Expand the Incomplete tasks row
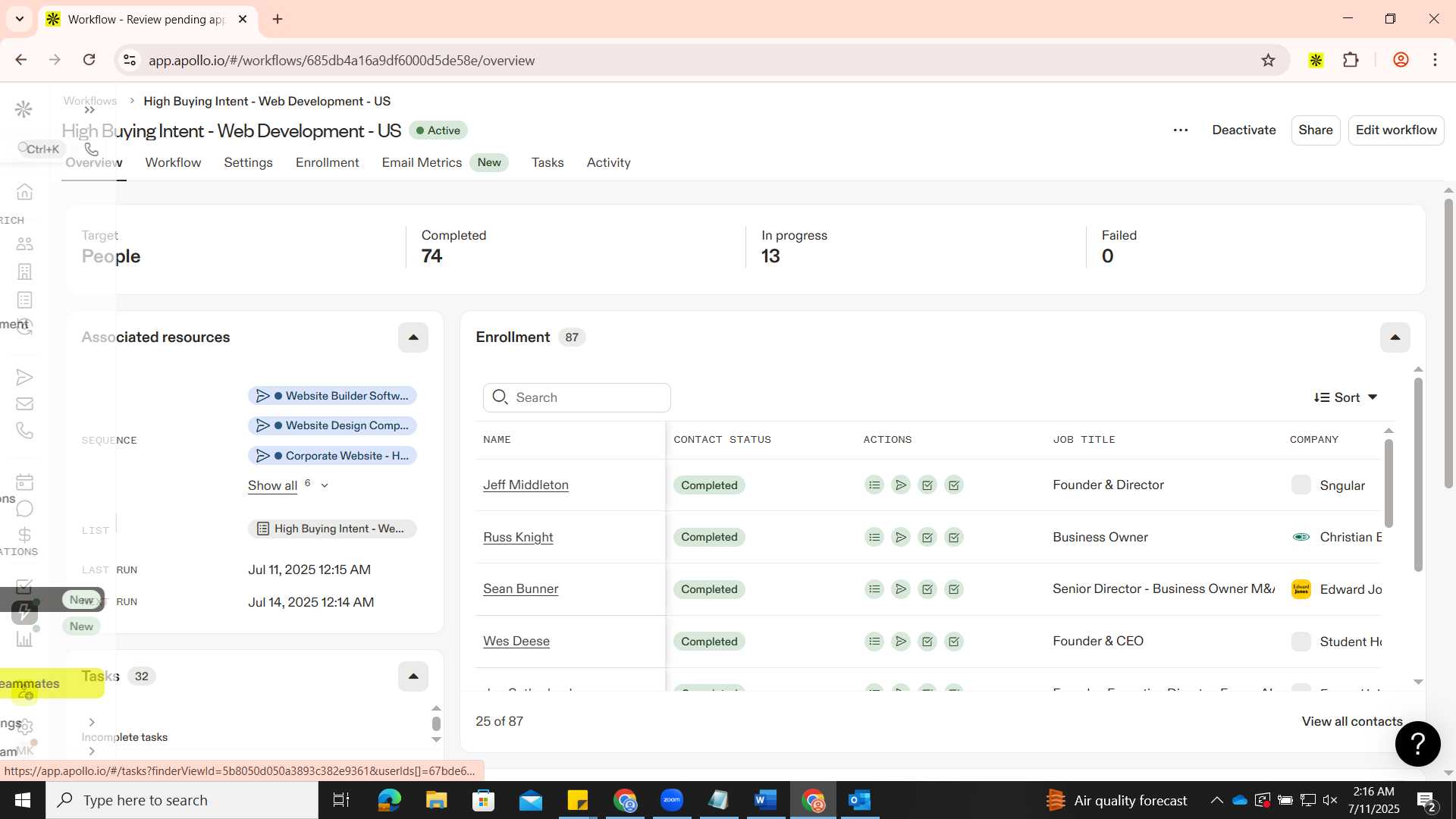The height and width of the screenshot is (819, 1456). 92,723
